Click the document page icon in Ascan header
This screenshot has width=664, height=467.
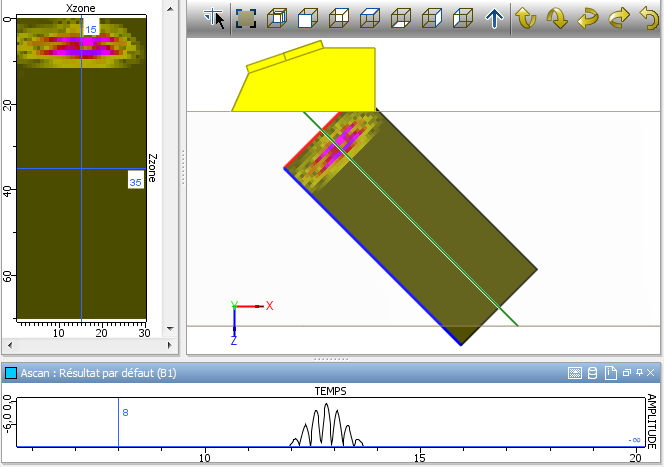(x=608, y=373)
